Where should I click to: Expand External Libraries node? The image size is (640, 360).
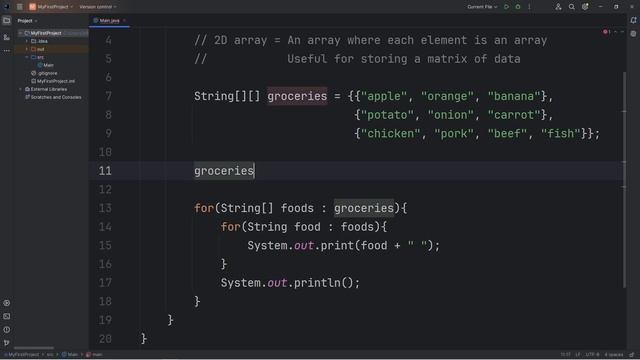(x=20, y=89)
